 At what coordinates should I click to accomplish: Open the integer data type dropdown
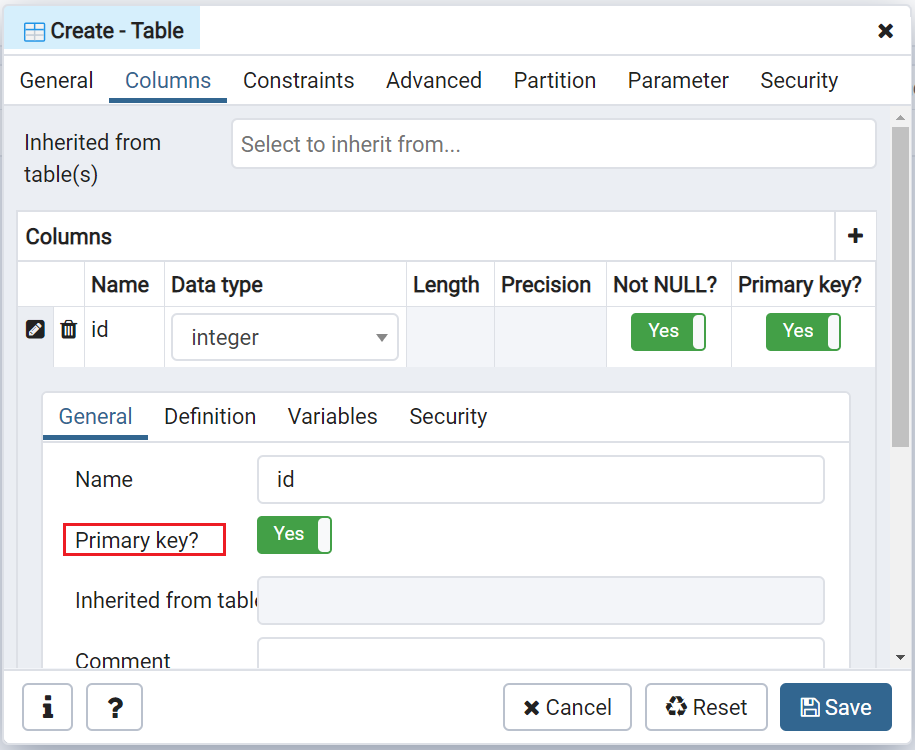click(285, 338)
